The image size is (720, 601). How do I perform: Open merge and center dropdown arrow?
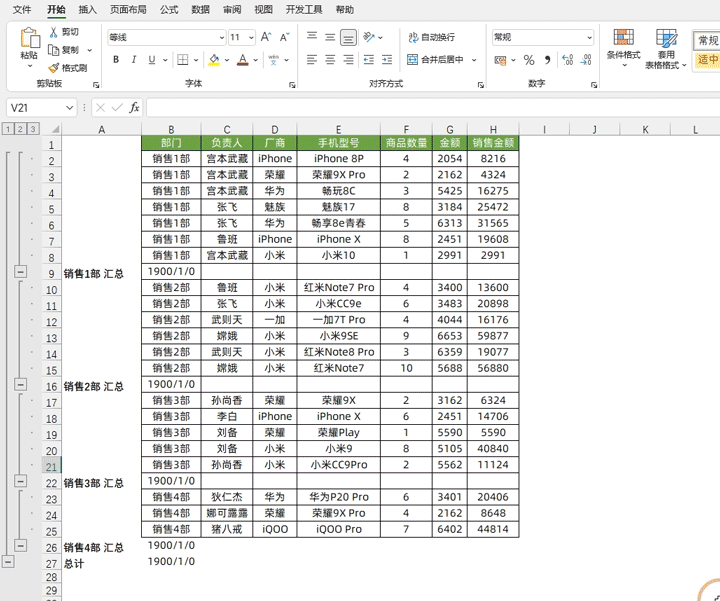[x=474, y=60]
